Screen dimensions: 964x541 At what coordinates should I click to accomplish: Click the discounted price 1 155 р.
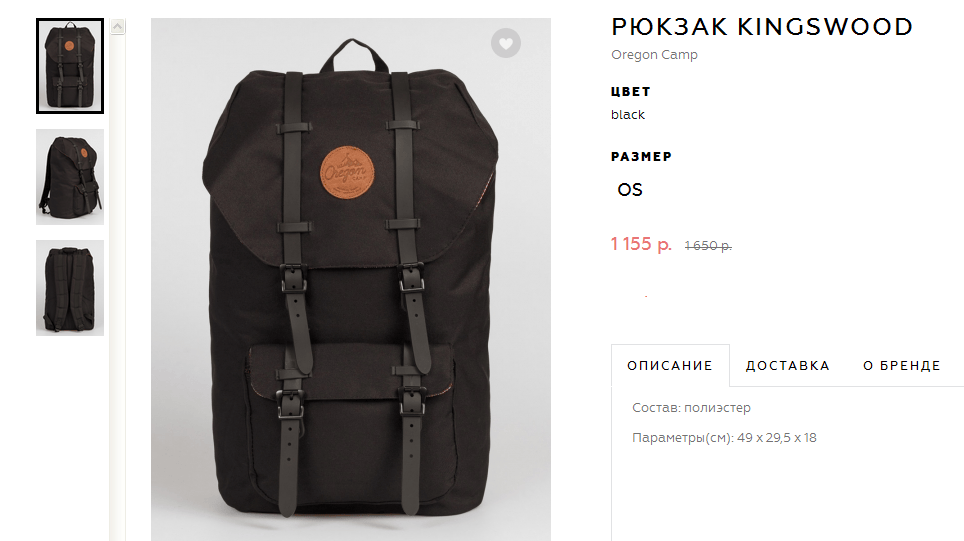(641, 244)
